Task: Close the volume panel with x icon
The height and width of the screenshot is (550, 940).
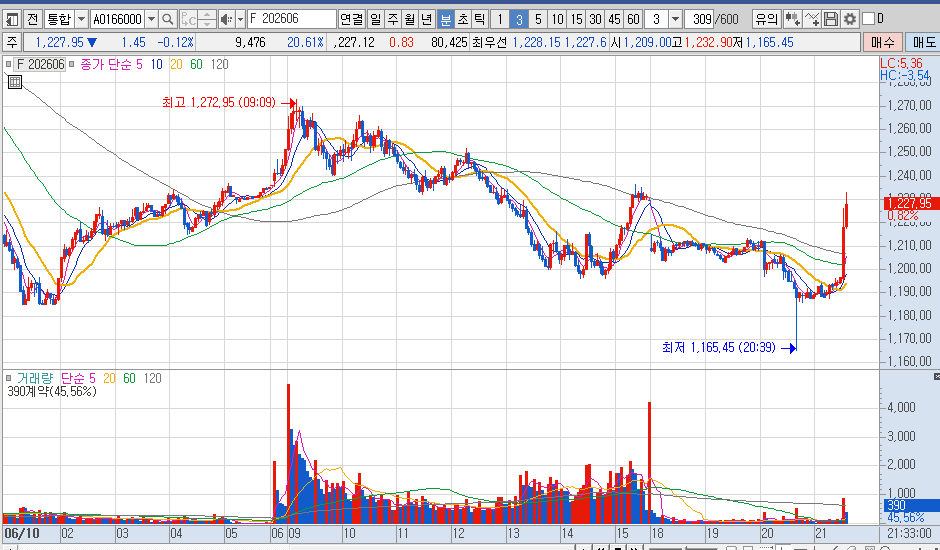Action: pos(936,377)
